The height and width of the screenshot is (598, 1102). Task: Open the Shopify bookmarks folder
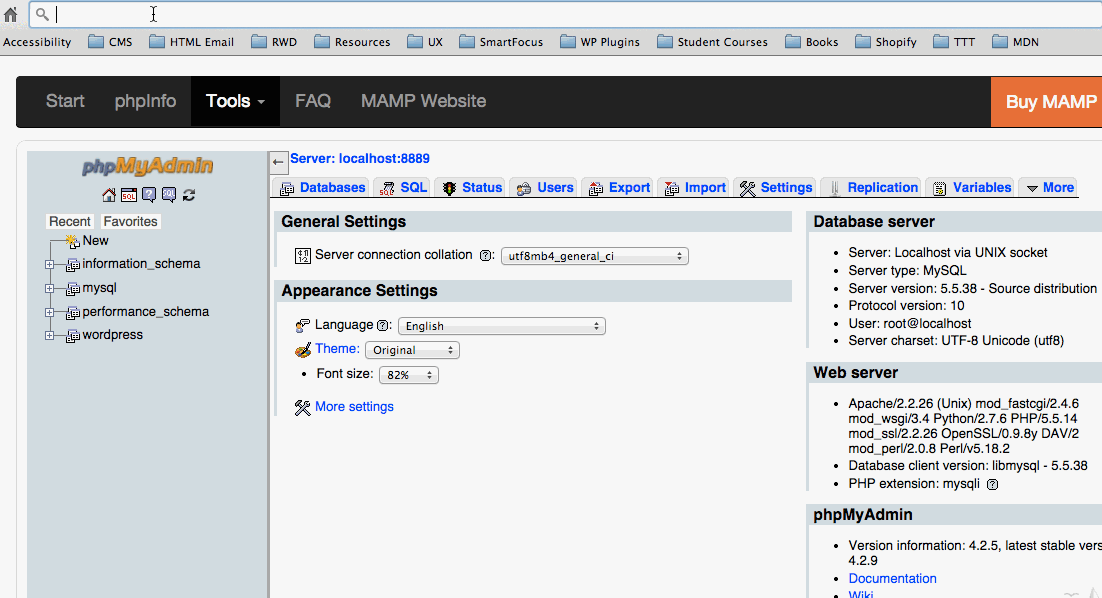coord(886,42)
